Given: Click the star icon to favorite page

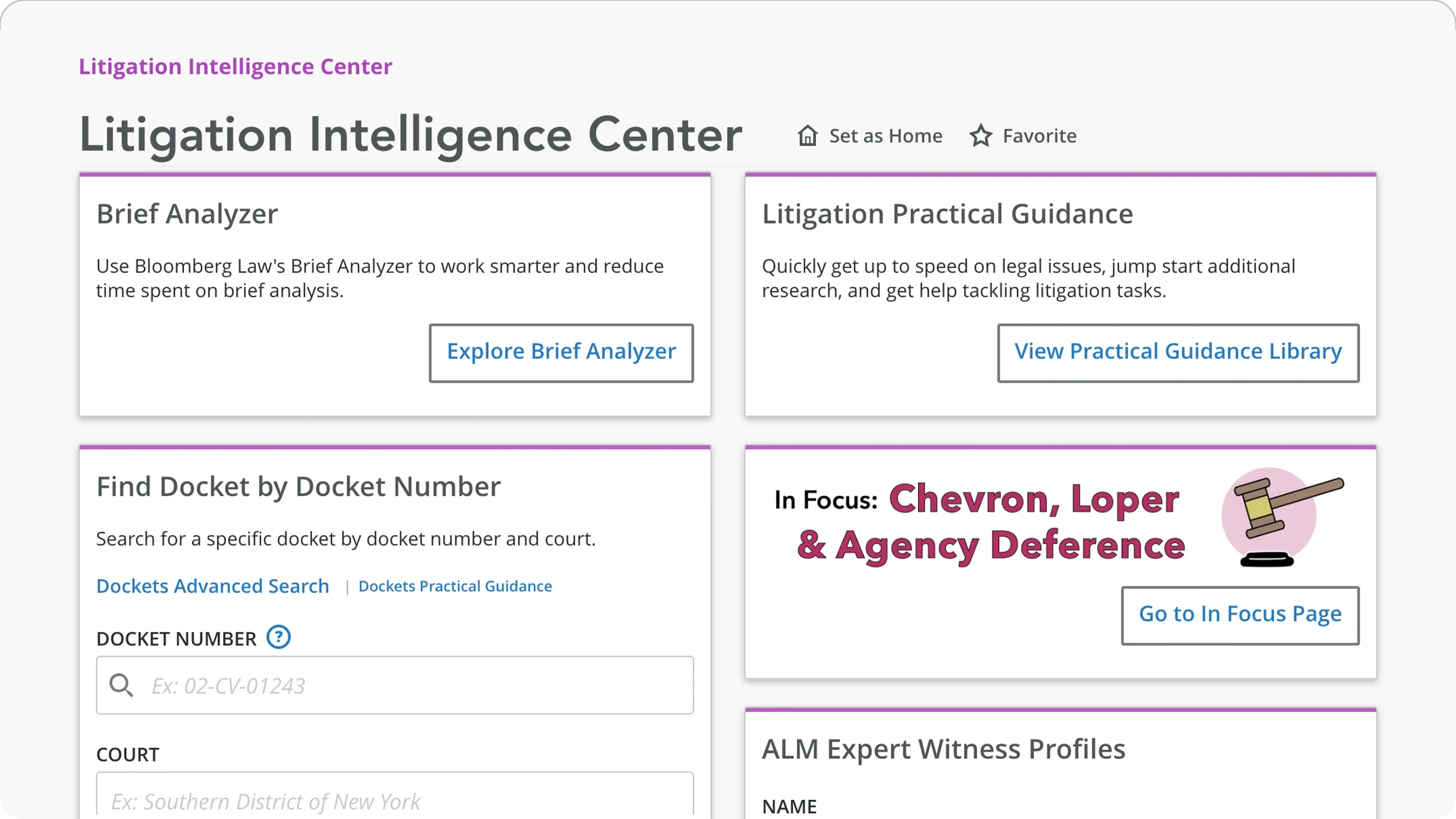Looking at the screenshot, I should 981,135.
